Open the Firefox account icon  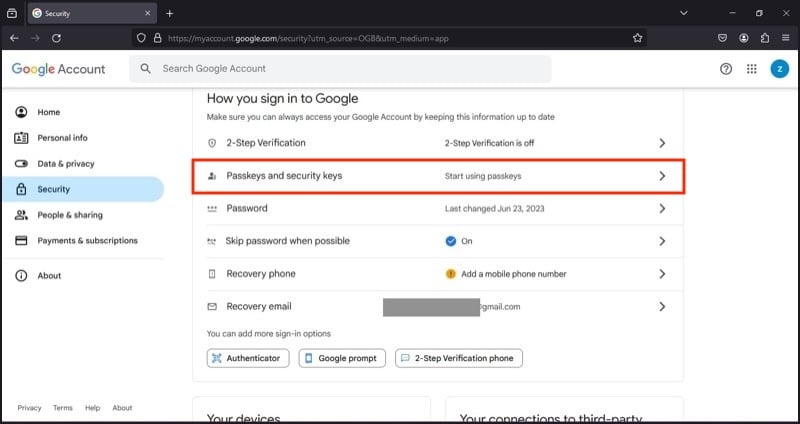pyautogui.click(x=744, y=38)
